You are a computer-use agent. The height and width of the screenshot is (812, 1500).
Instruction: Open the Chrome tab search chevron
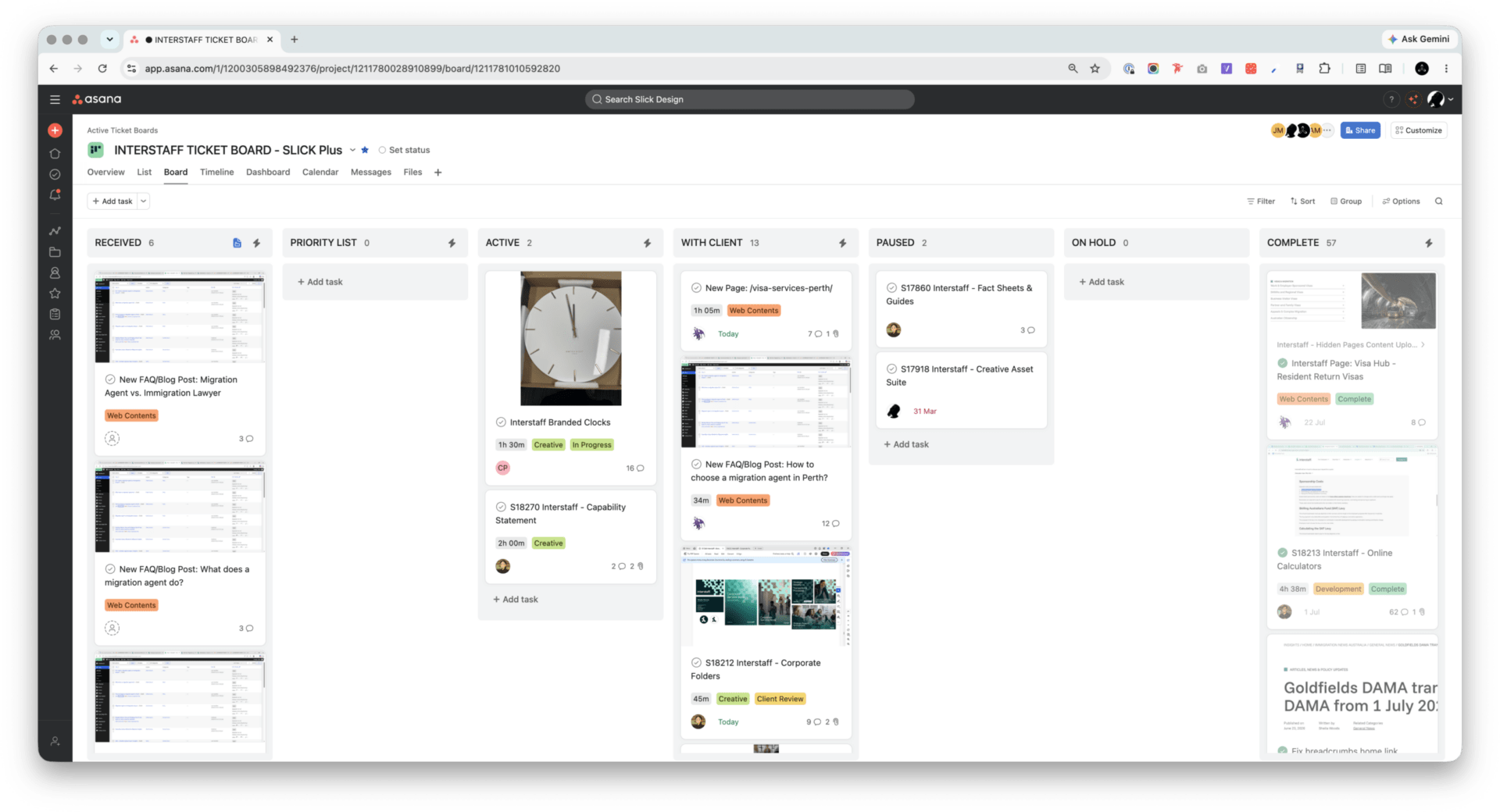tap(110, 39)
